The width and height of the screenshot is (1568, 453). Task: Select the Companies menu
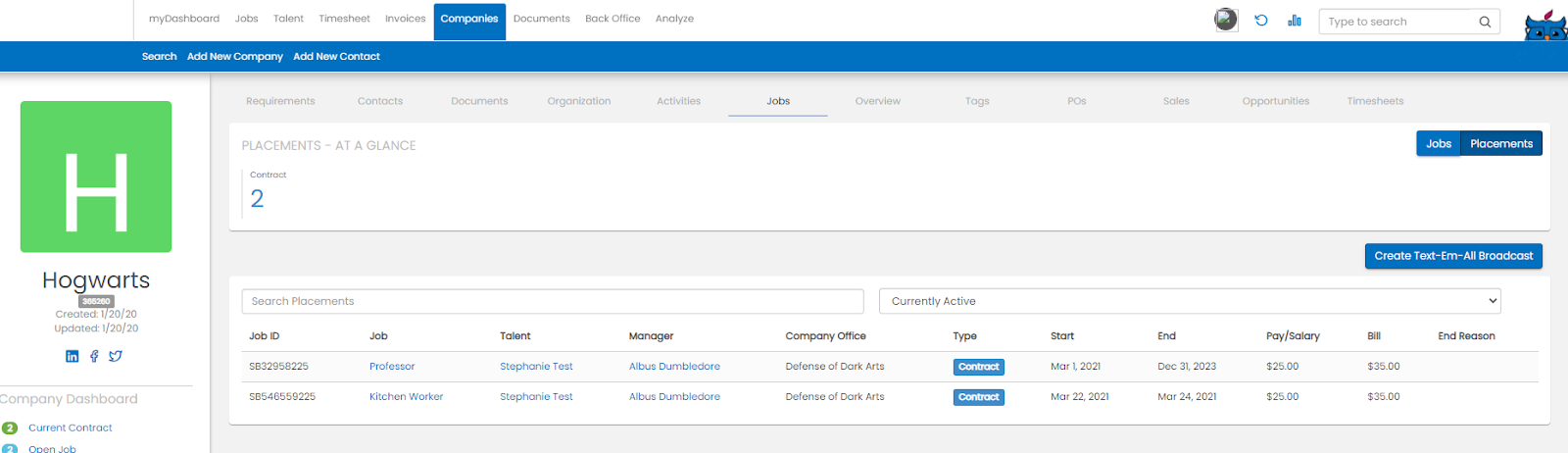coord(469,20)
